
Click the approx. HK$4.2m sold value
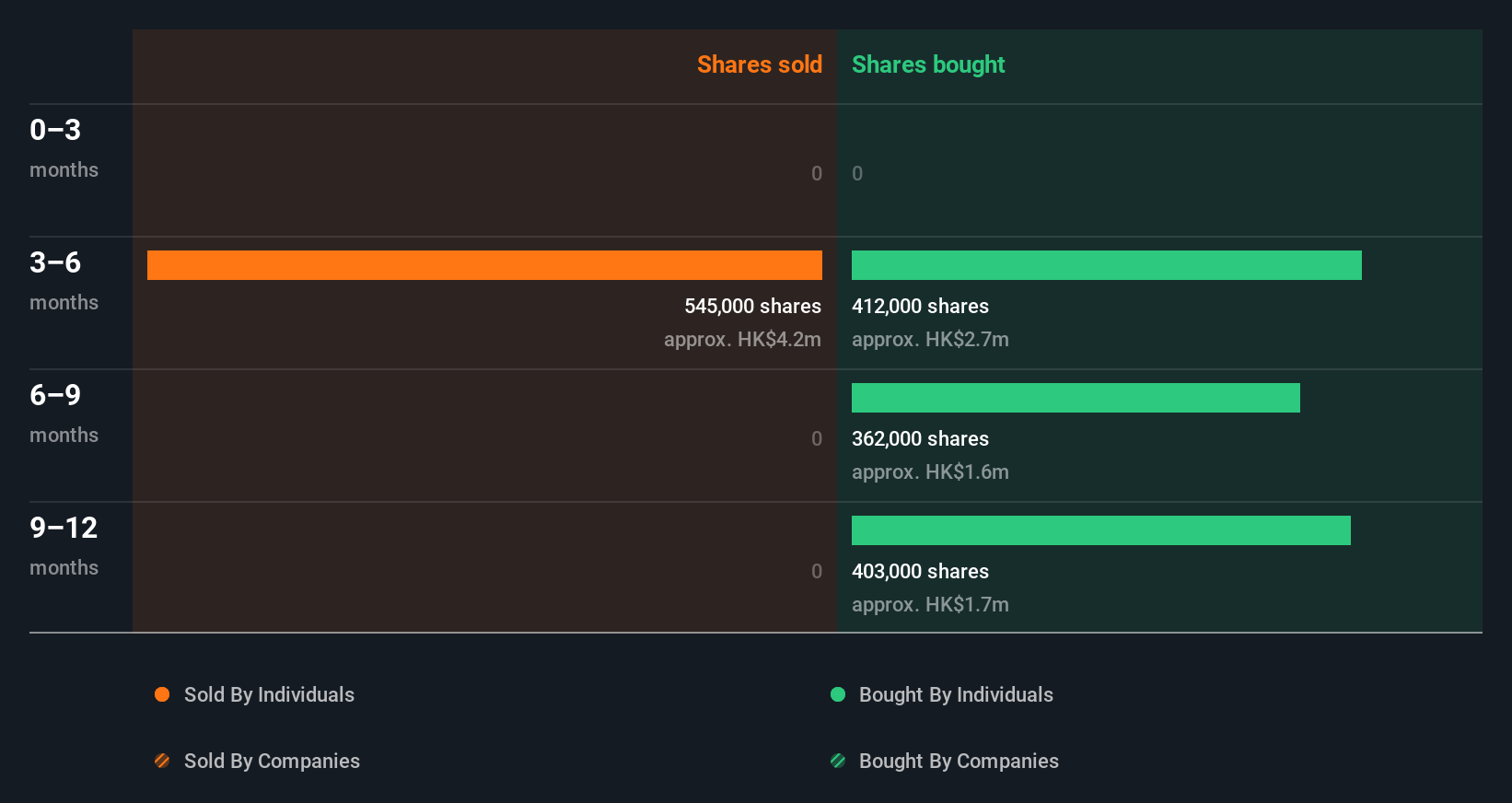pos(742,339)
